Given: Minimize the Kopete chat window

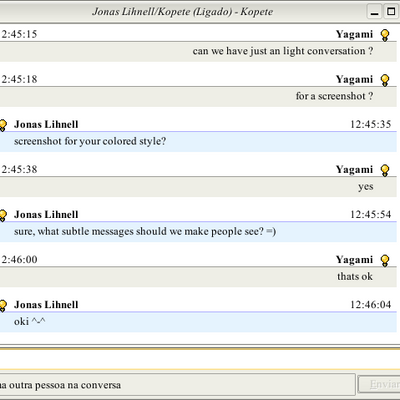Looking at the screenshot, I should point(375,12).
